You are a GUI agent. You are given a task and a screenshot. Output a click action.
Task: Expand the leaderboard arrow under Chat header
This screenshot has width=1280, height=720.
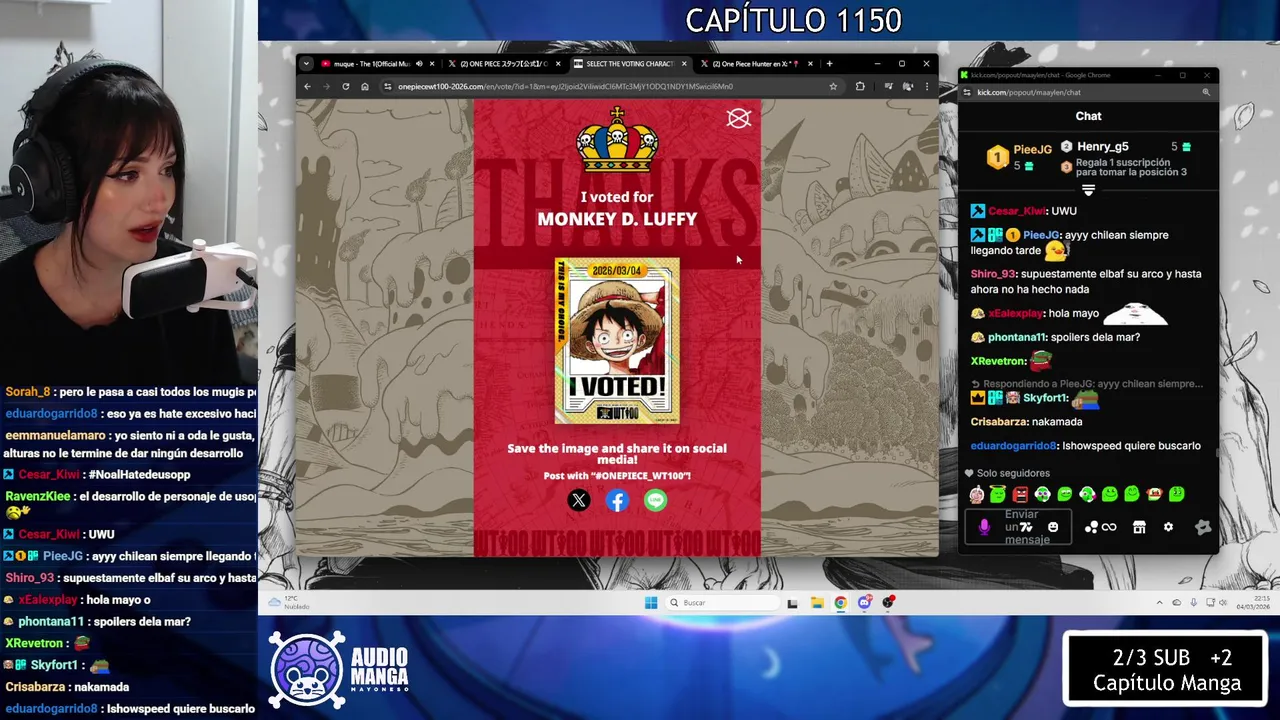1088,190
